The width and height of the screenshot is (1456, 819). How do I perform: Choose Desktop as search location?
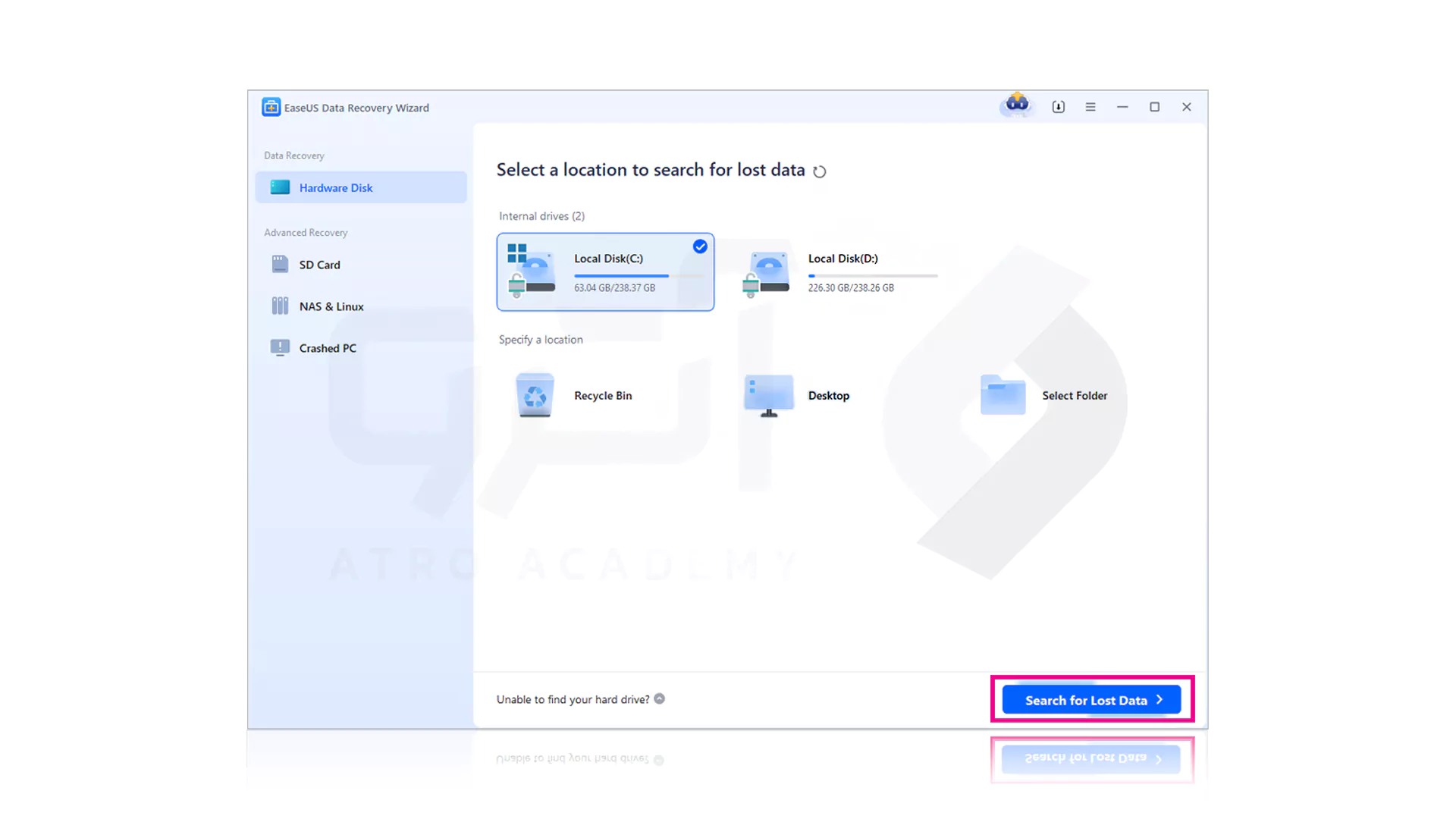(829, 396)
